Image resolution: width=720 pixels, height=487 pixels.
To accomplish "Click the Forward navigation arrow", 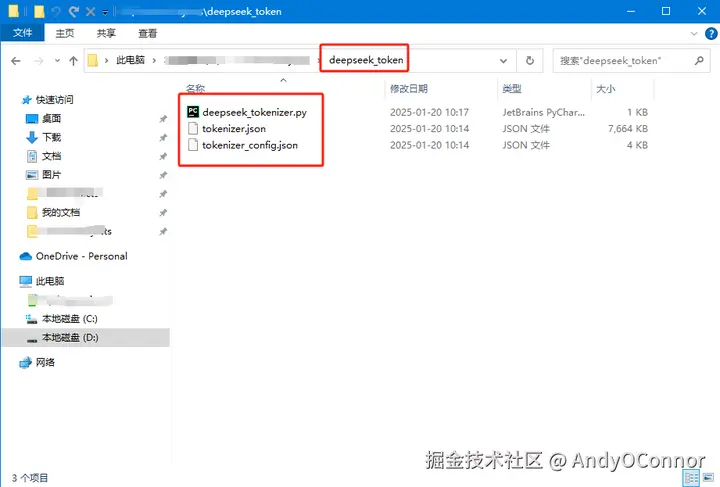I will (39, 61).
